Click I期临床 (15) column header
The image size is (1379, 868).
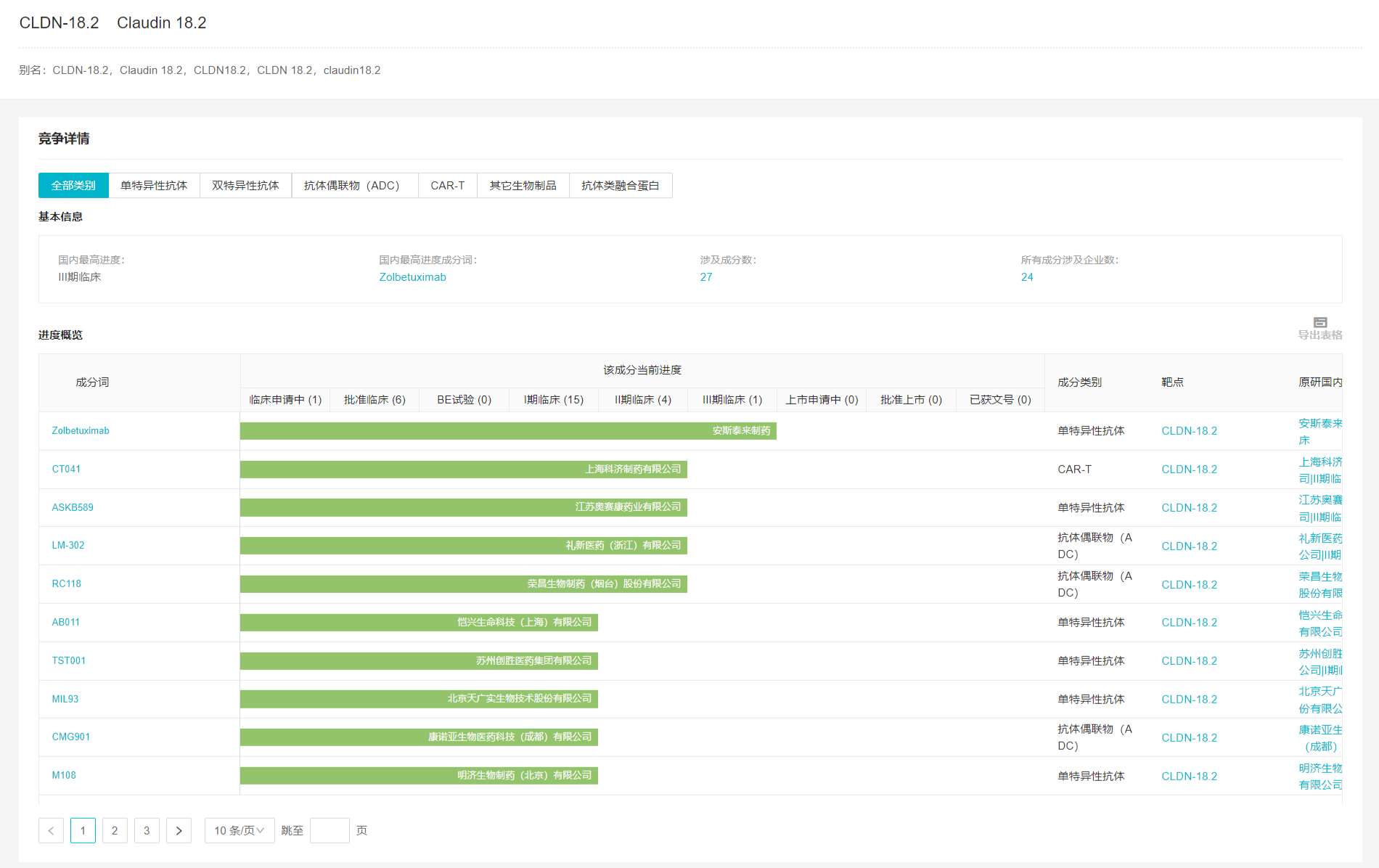pyautogui.click(x=554, y=400)
